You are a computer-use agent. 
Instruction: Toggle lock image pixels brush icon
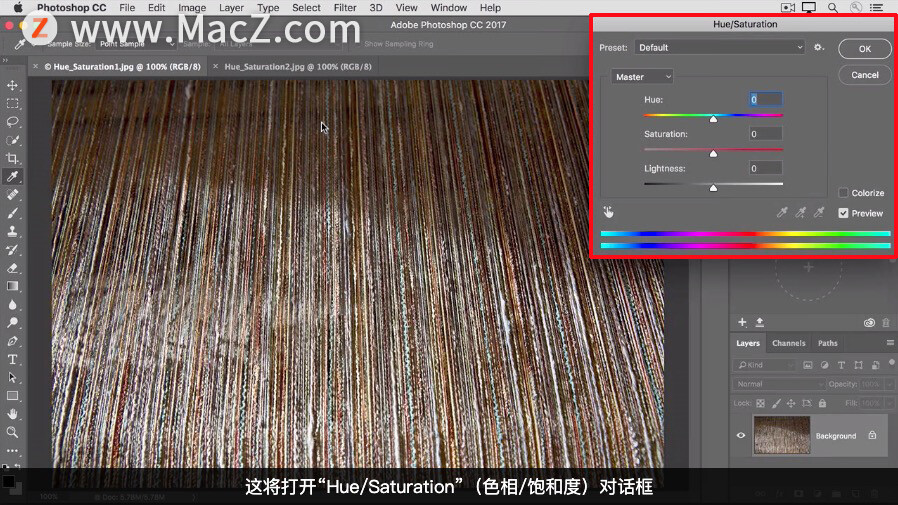[776, 403]
